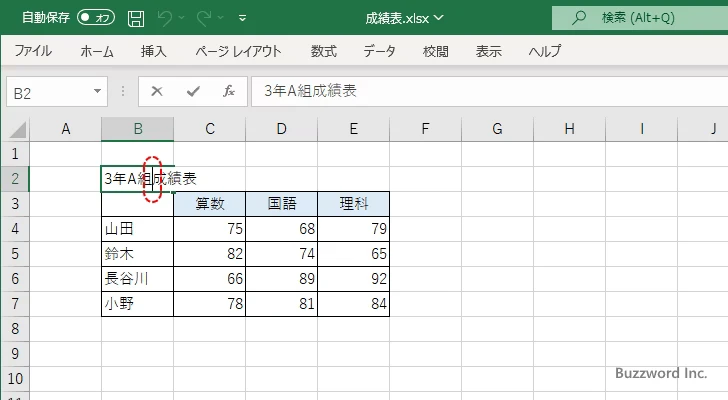Click the formula bar showing 3年A組成績表
The width and height of the screenshot is (728, 400).
click(489, 91)
